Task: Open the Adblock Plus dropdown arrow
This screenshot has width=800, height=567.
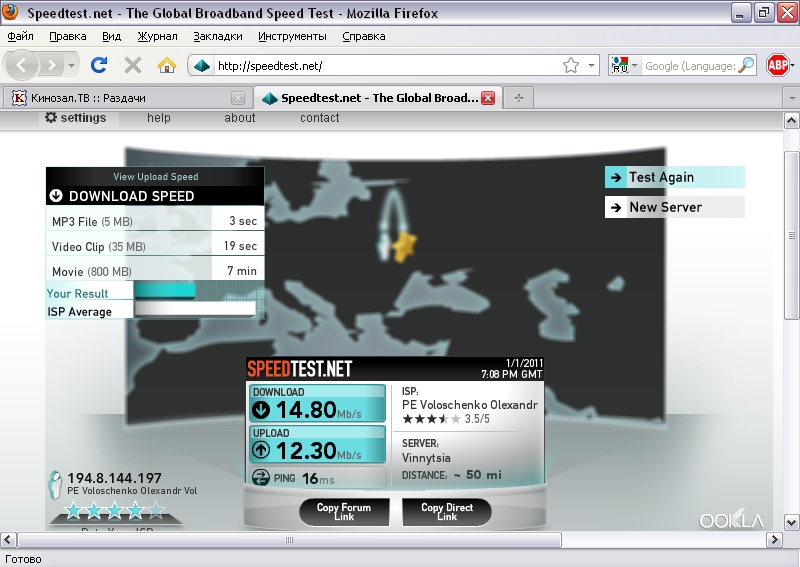Action: pos(792,65)
